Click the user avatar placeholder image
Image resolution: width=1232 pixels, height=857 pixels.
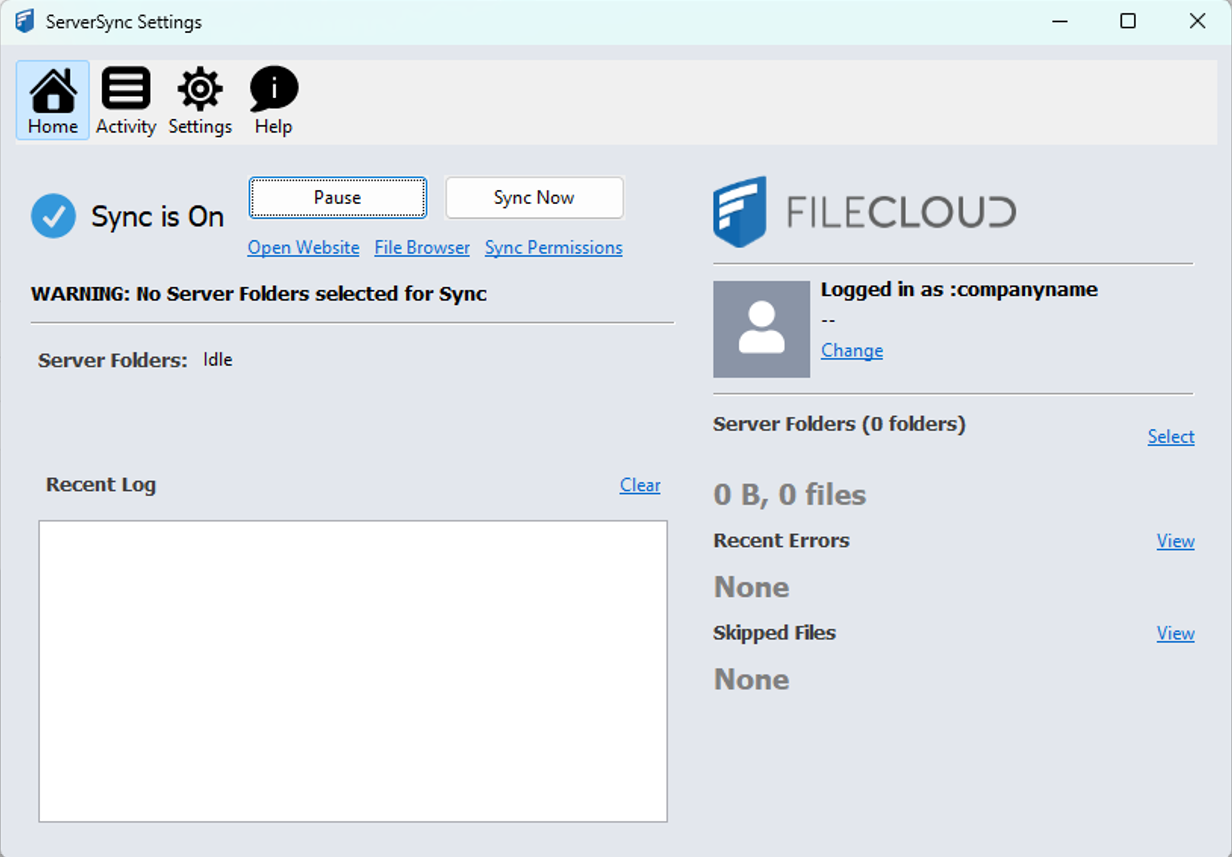[x=762, y=329]
